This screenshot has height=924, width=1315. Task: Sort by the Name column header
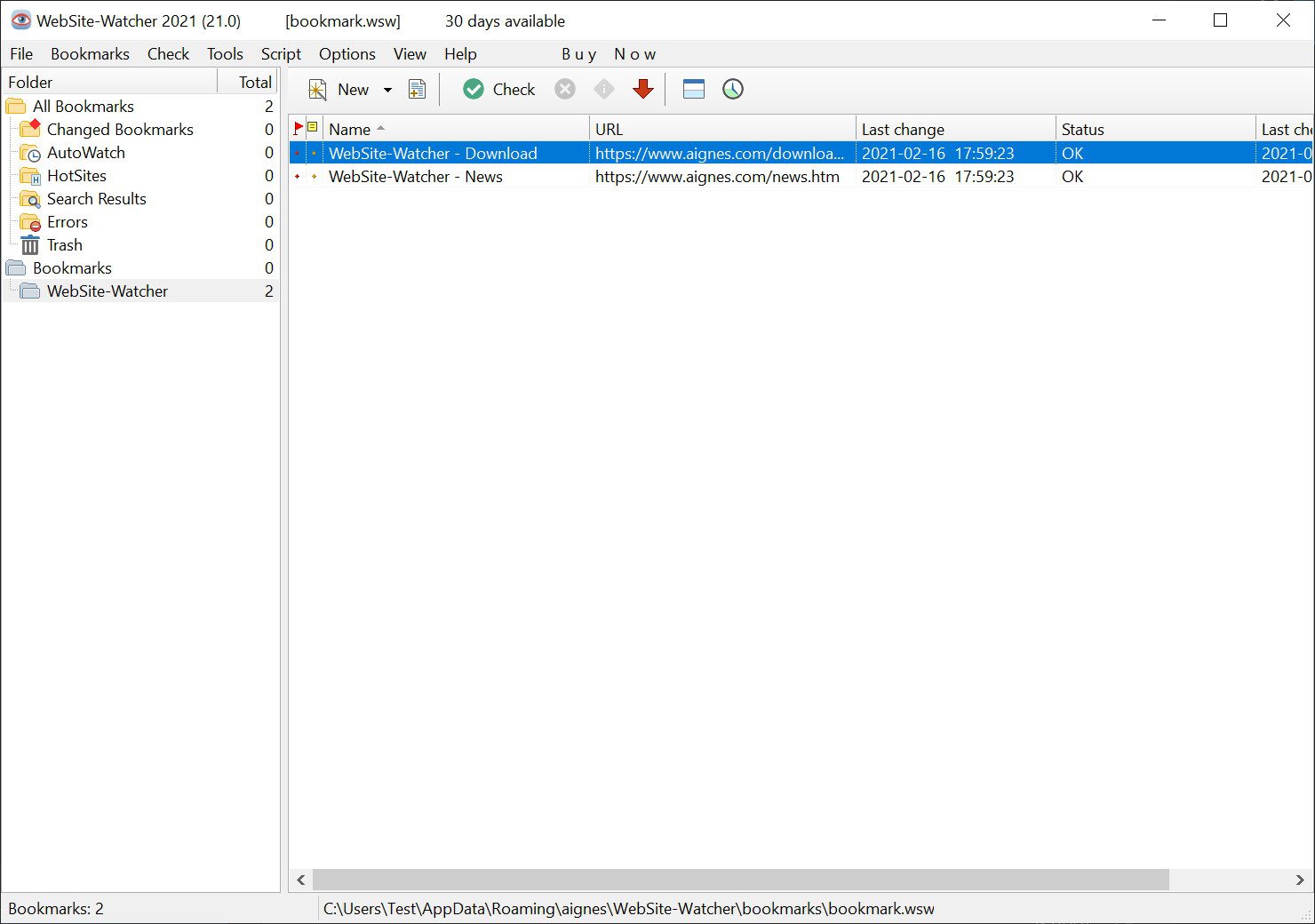(456, 130)
